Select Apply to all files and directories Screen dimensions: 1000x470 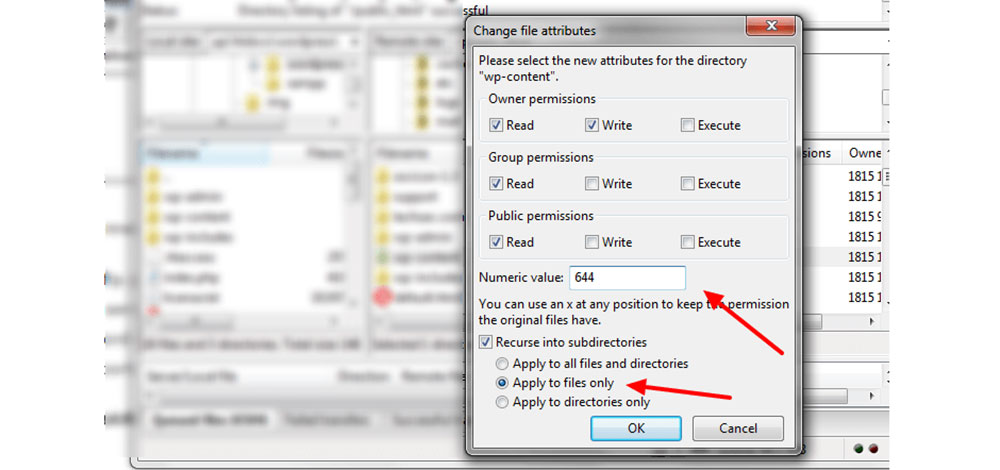(x=503, y=364)
